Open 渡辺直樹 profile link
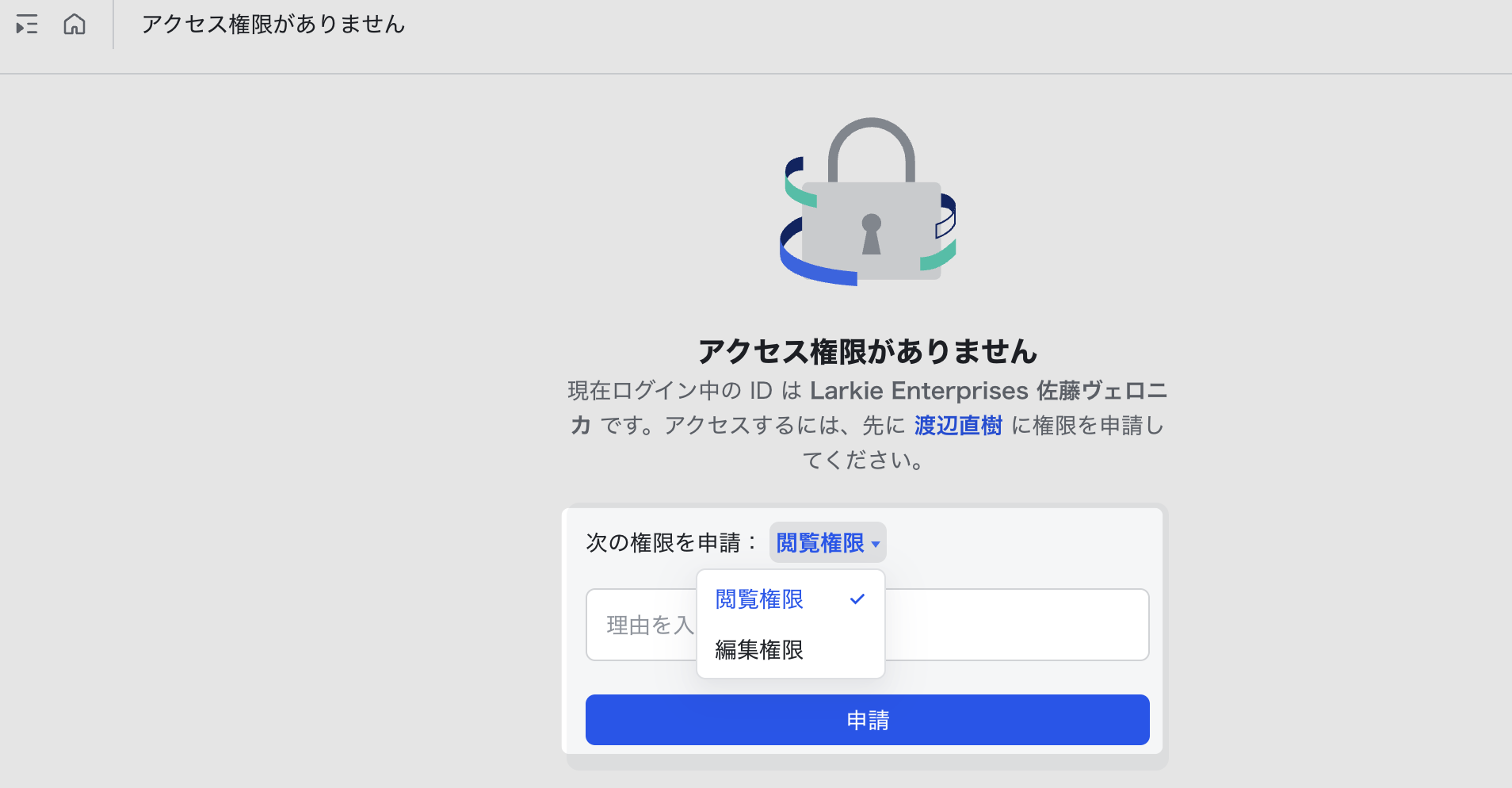This screenshot has height=788, width=1512. point(958,426)
